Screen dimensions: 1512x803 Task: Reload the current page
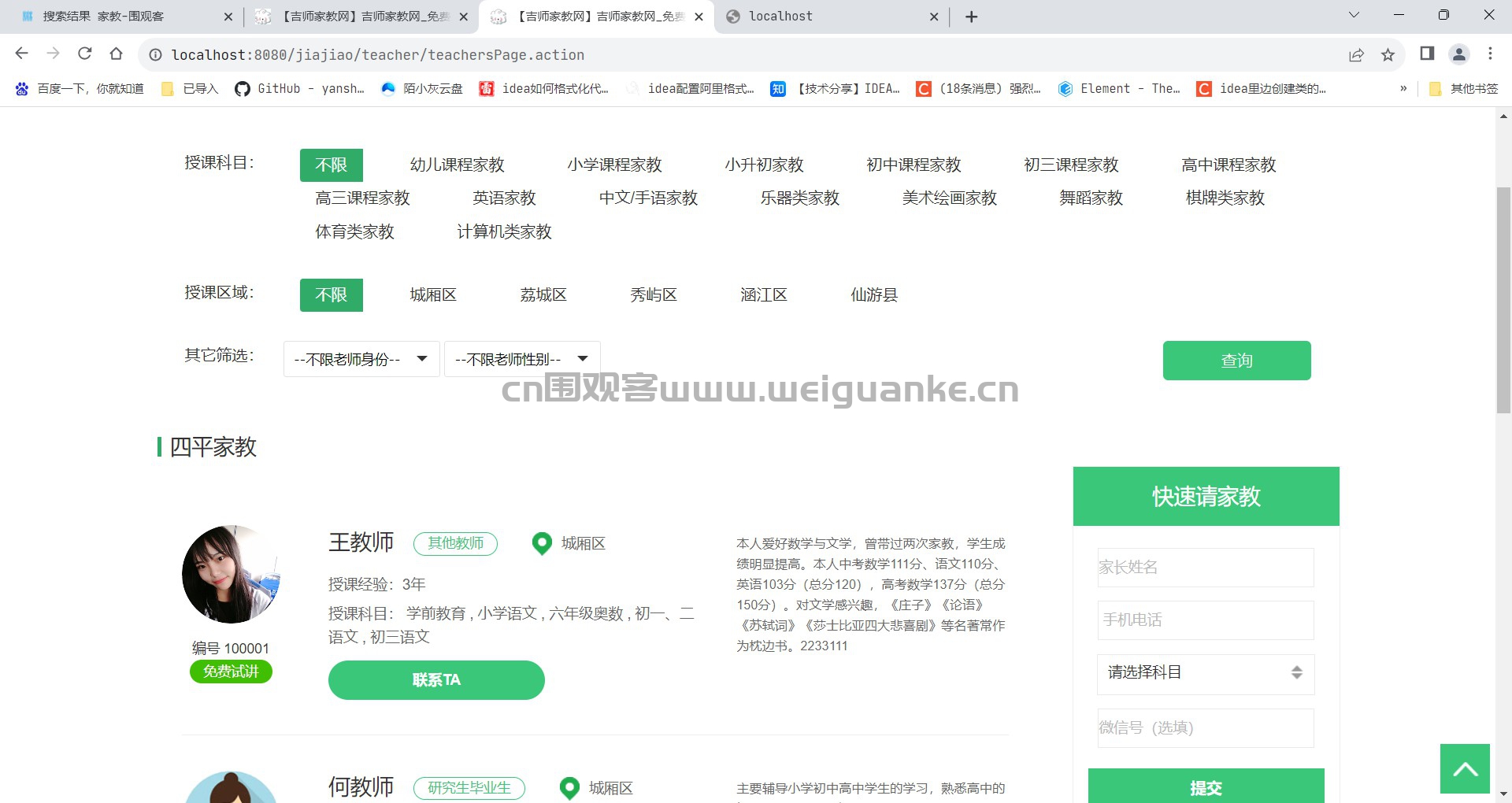point(85,54)
